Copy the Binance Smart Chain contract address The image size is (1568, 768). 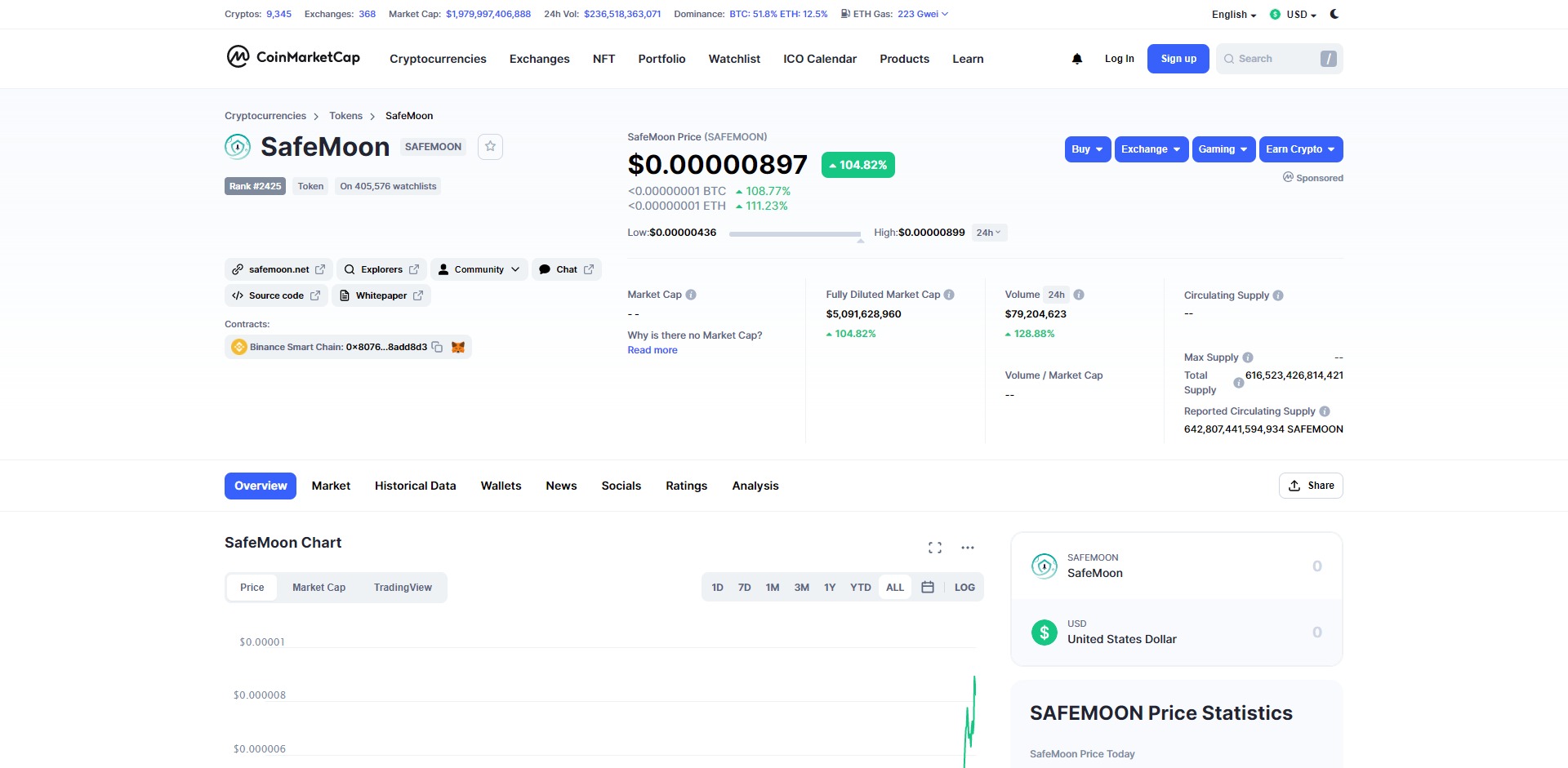437,347
